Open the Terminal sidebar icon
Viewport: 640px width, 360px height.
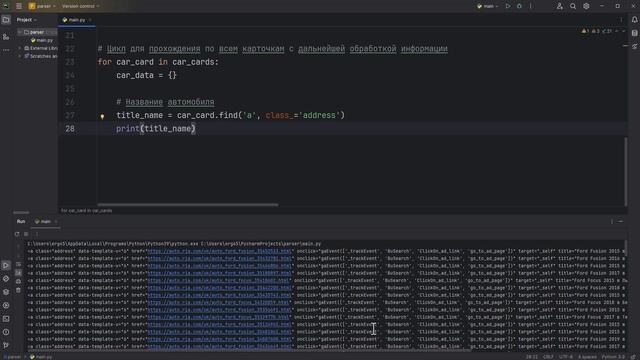(6, 319)
